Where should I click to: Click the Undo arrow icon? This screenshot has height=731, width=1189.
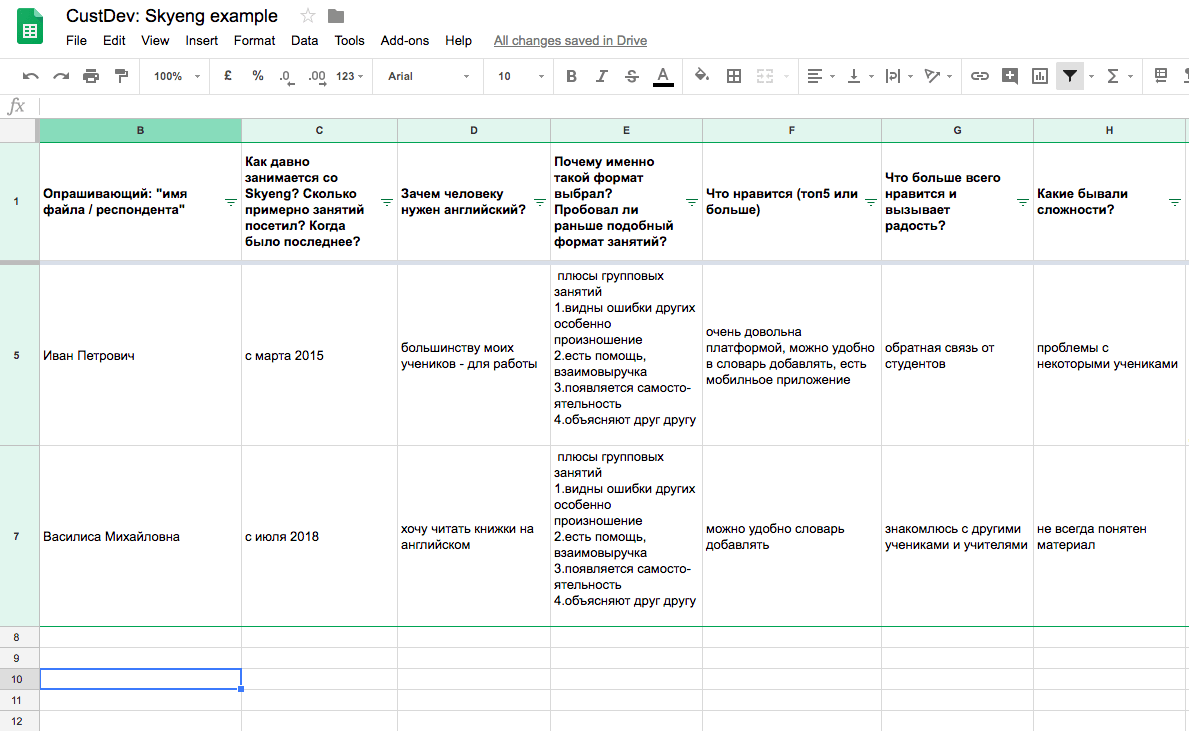tap(30, 76)
